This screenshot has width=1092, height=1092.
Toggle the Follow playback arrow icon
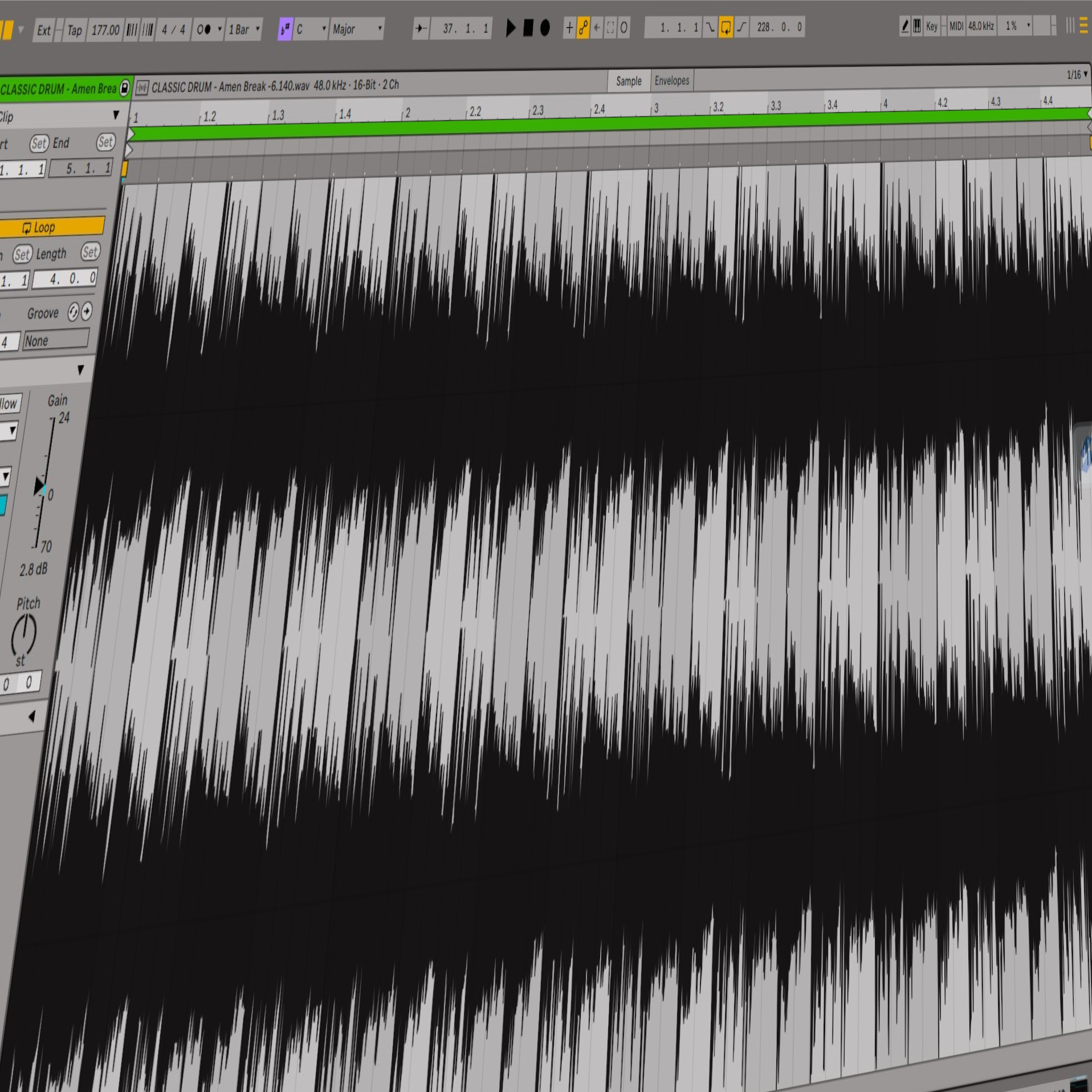pyautogui.click(x=421, y=28)
